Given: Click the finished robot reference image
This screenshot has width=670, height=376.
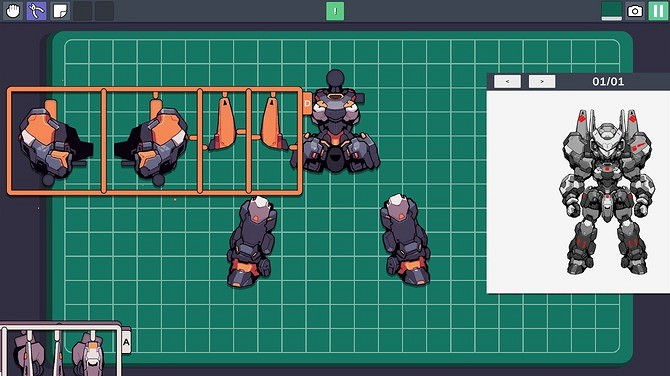Looking at the screenshot, I should coord(607,192).
